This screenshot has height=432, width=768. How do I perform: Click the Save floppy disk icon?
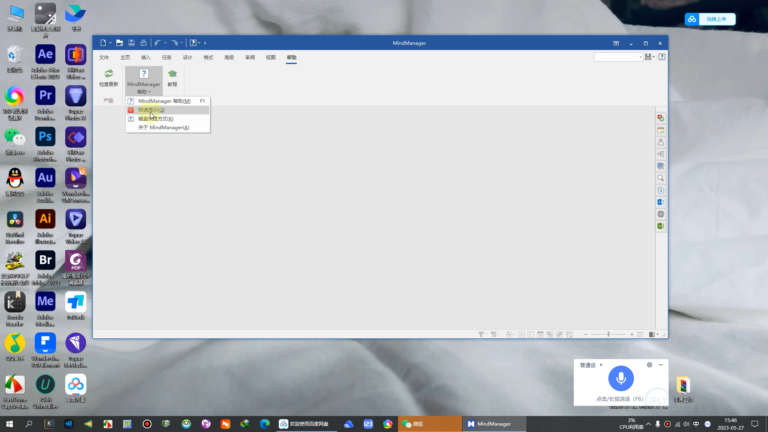coord(131,43)
